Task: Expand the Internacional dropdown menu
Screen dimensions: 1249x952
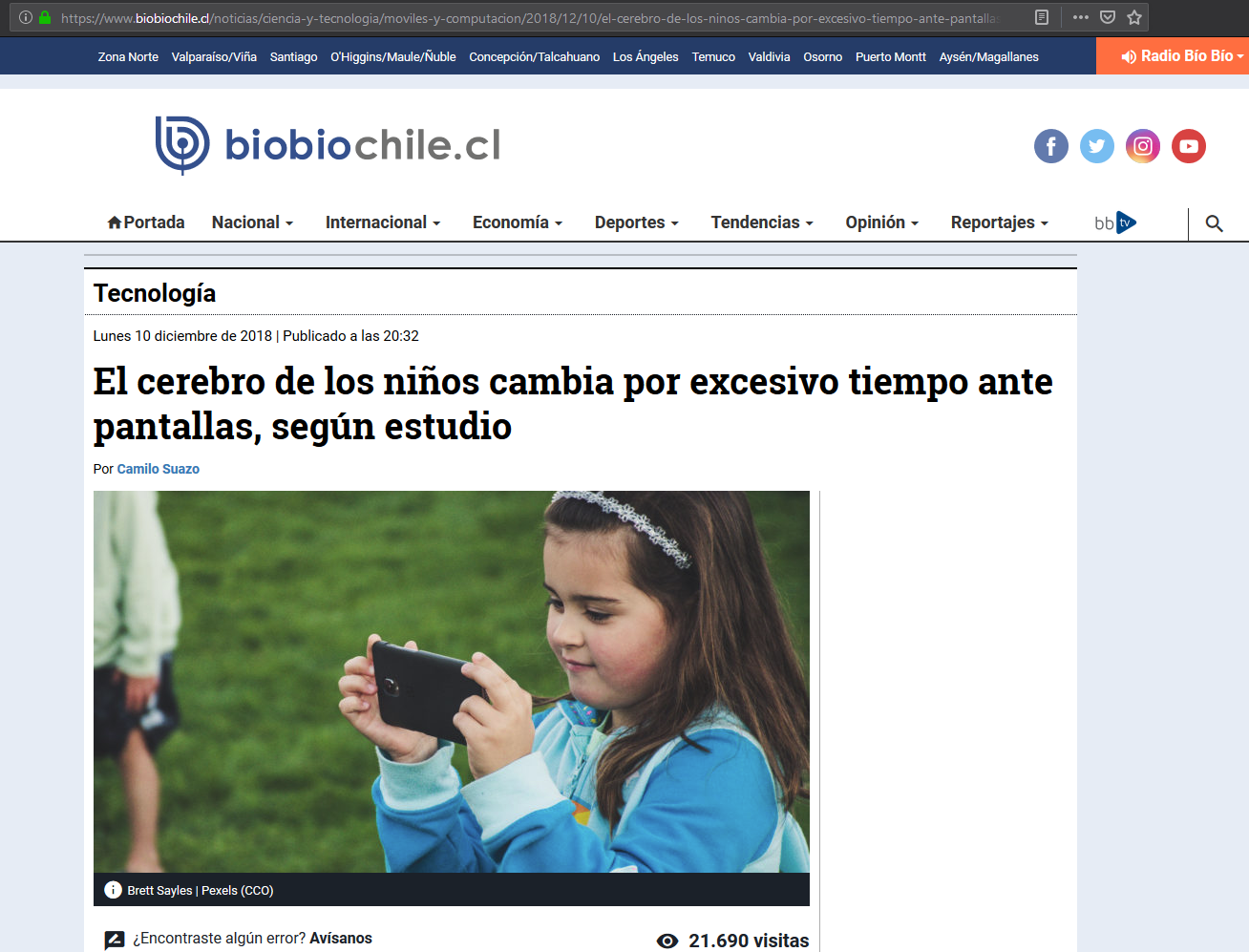Action: coord(383,222)
